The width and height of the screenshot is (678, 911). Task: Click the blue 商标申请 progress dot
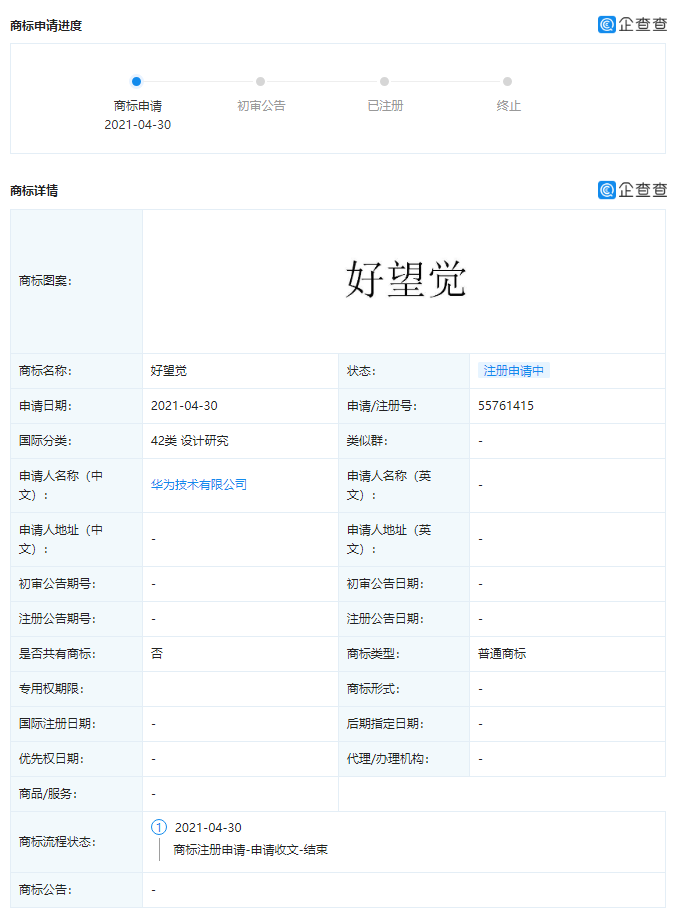click(x=137, y=82)
